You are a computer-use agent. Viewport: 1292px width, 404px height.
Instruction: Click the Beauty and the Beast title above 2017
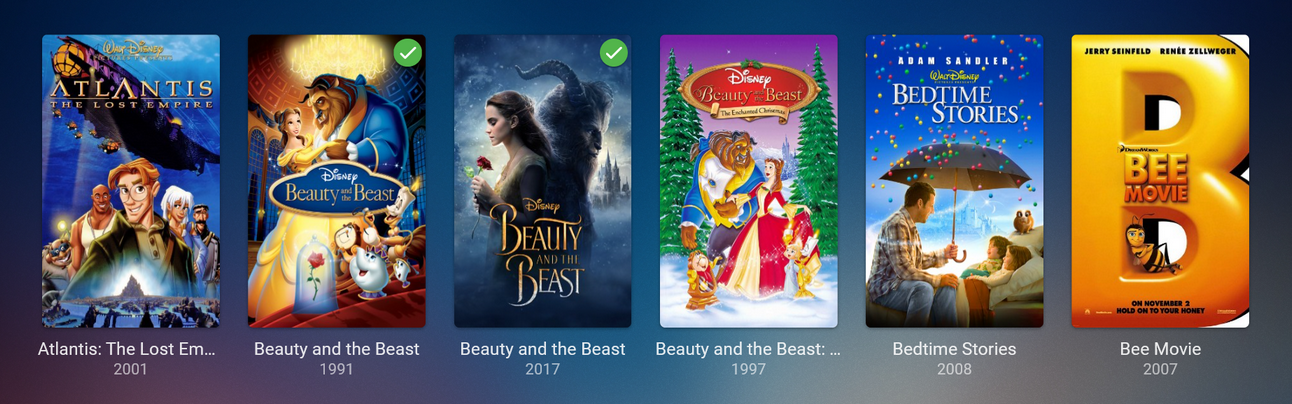coord(543,349)
